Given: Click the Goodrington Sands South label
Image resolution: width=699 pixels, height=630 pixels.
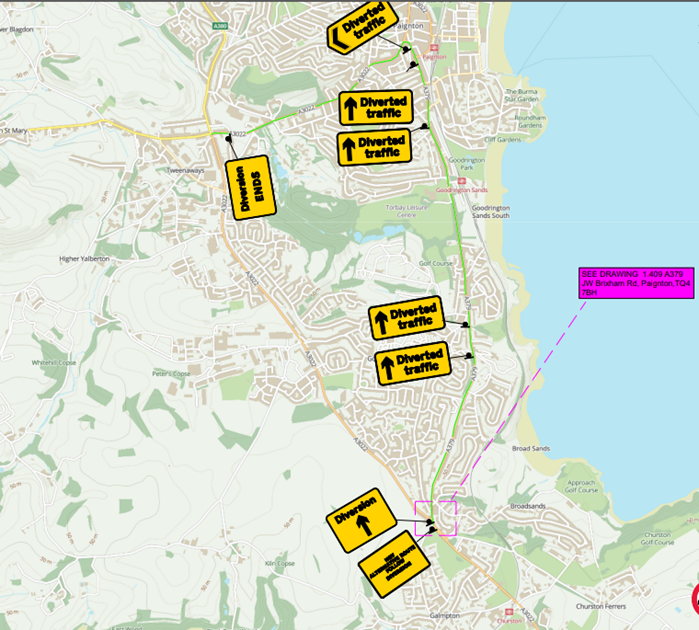Looking at the screenshot, I should (x=490, y=212).
